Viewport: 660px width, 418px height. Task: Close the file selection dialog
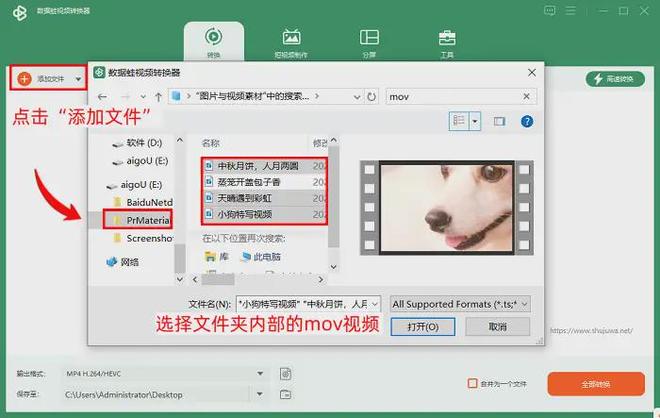[532, 73]
